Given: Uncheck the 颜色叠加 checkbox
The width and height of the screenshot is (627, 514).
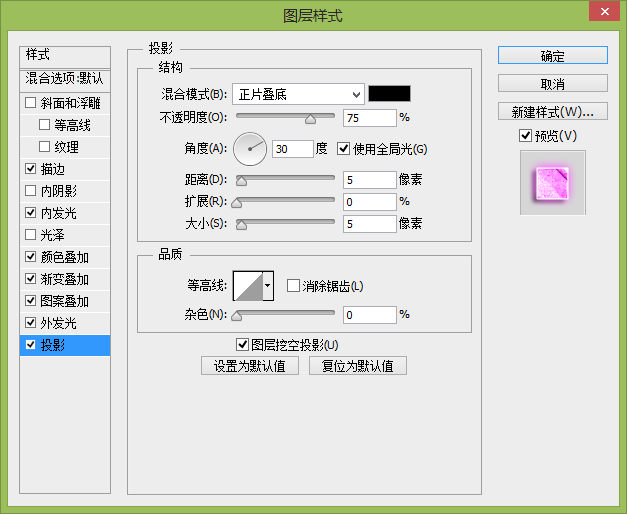Looking at the screenshot, I should coord(30,256).
